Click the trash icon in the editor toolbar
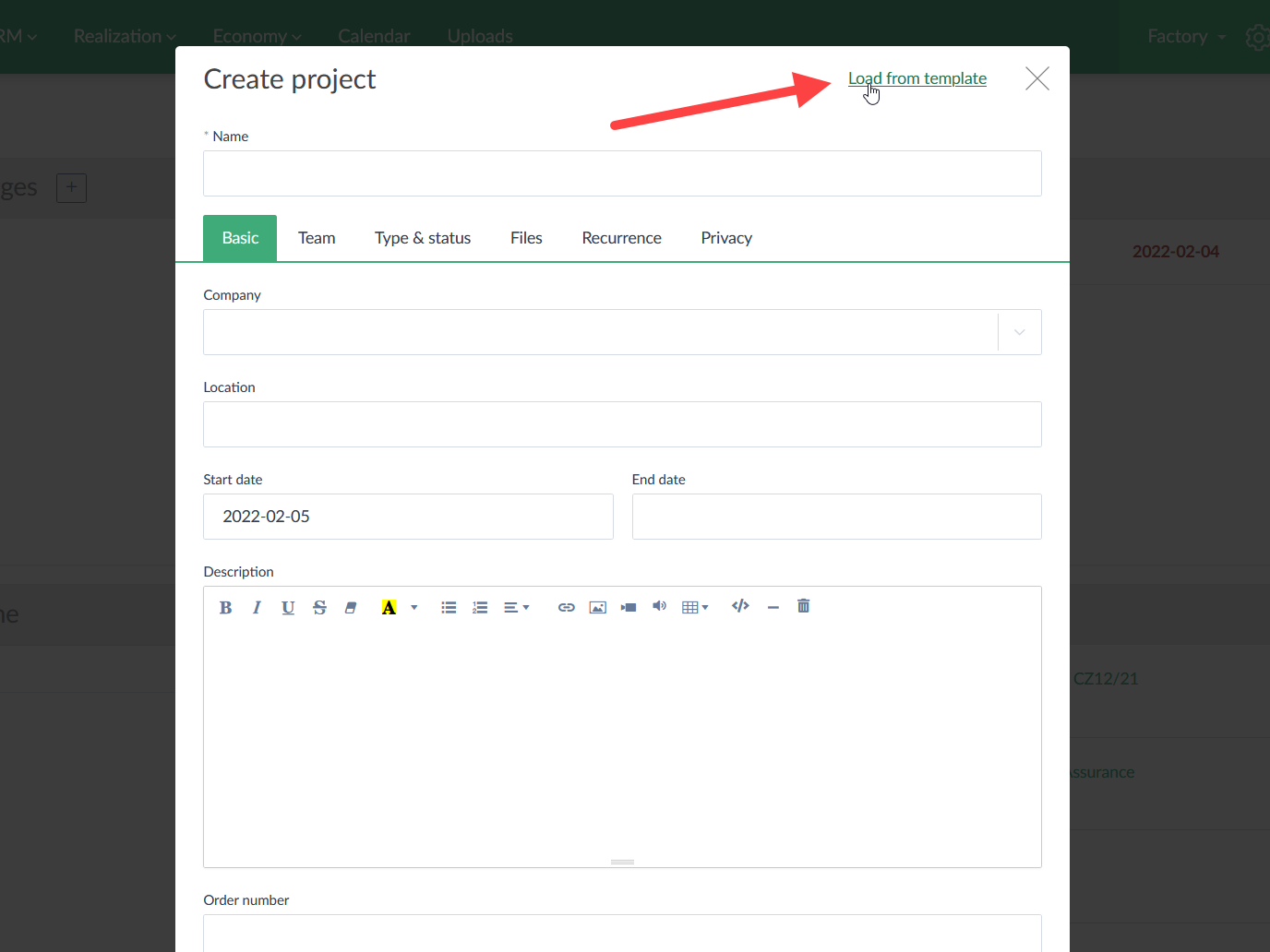This screenshot has height=952, width=1270. pyautogui.click(x=804, y=606)
